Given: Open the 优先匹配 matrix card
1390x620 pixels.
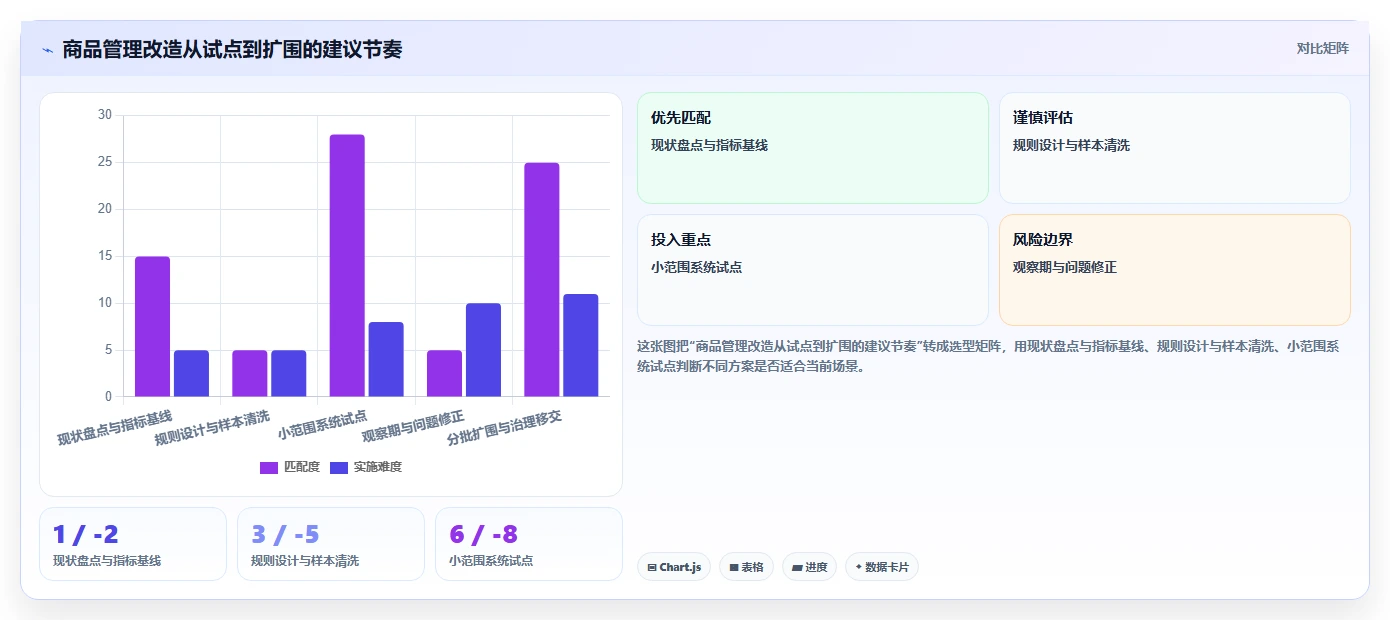Looking at the screenshot, I should (813, 148).
